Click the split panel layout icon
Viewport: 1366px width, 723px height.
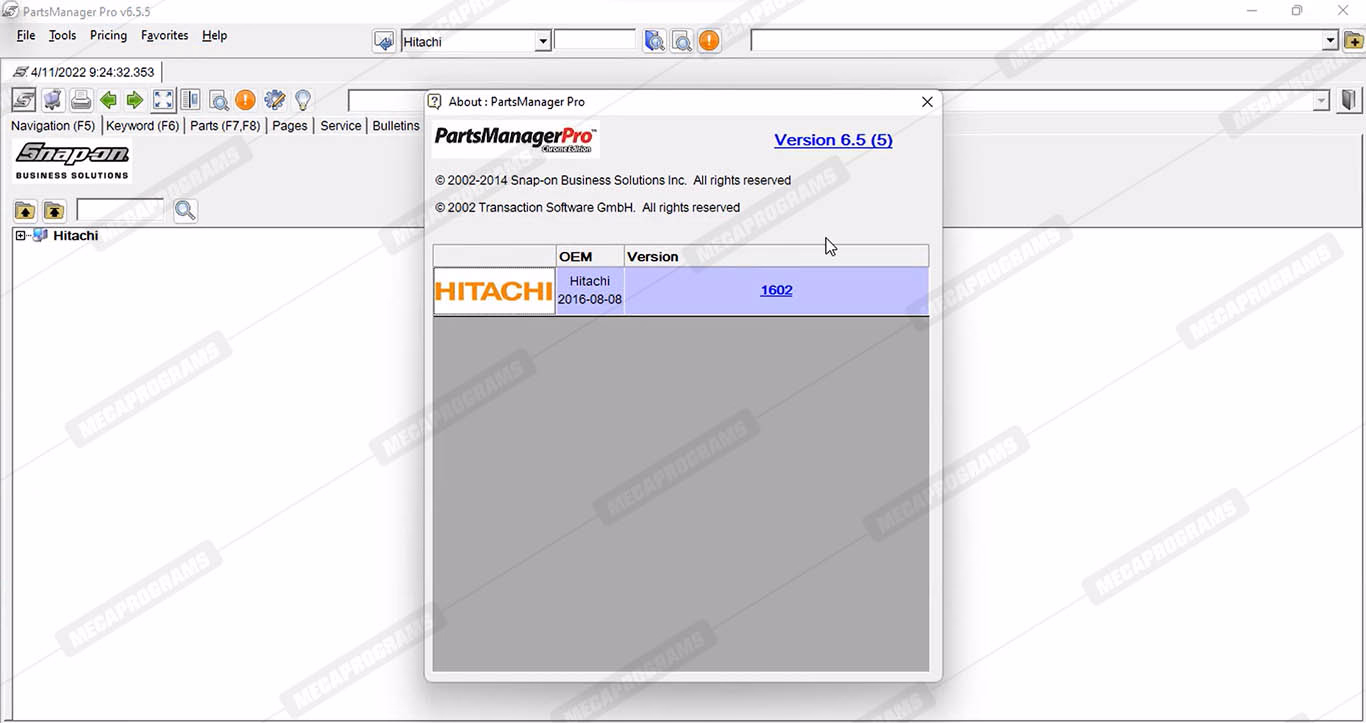click(190, 100)
